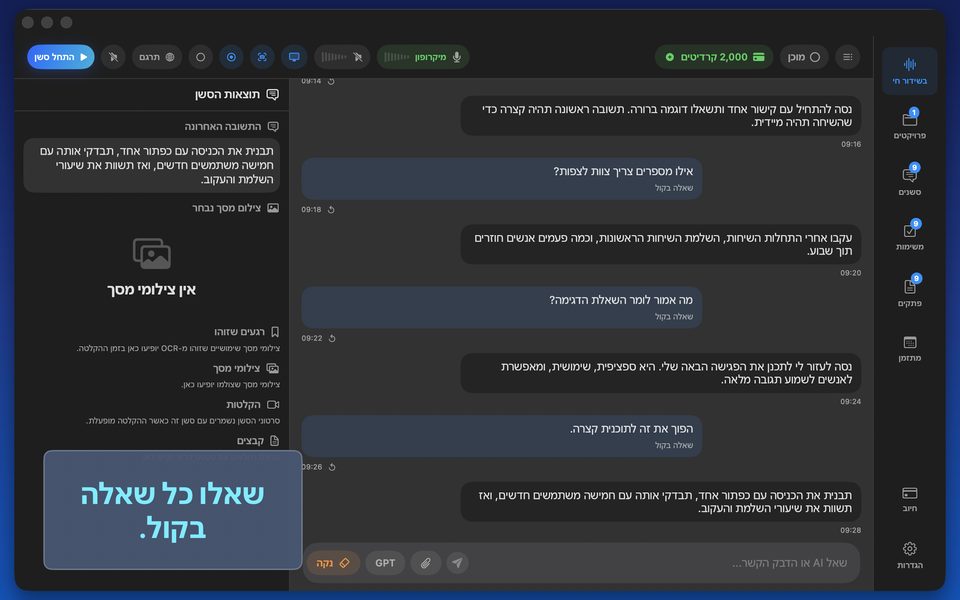Viewport: 960px width, 600px height.
Task: Click the globe icon in תרגם button
Action: [170, 57]
